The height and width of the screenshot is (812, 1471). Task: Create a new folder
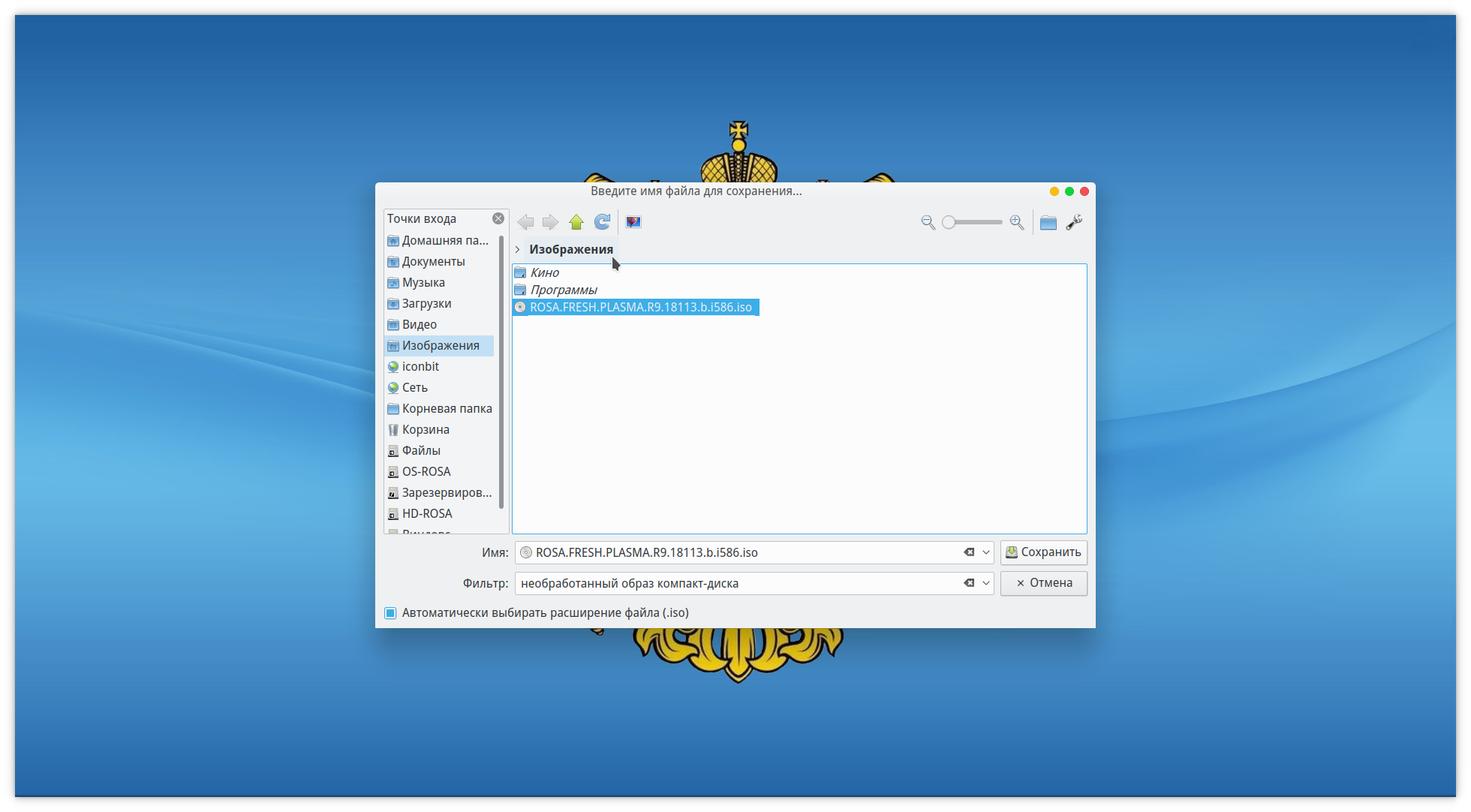coord(1048,222)
